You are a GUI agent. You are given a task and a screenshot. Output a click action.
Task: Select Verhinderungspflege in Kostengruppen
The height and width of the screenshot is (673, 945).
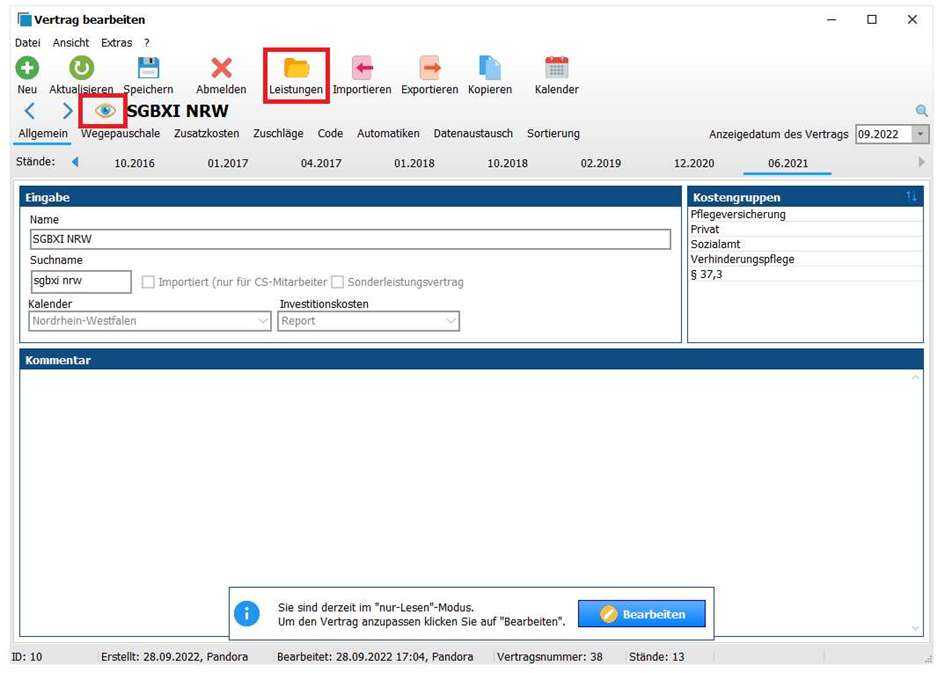pos(805,259)
